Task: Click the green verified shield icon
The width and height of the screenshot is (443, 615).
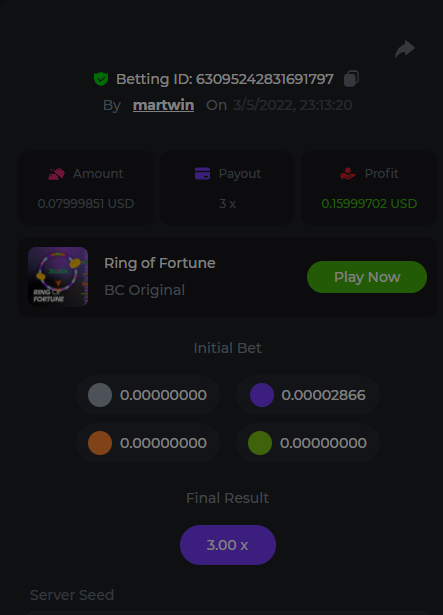Action: tap(101, 79)
